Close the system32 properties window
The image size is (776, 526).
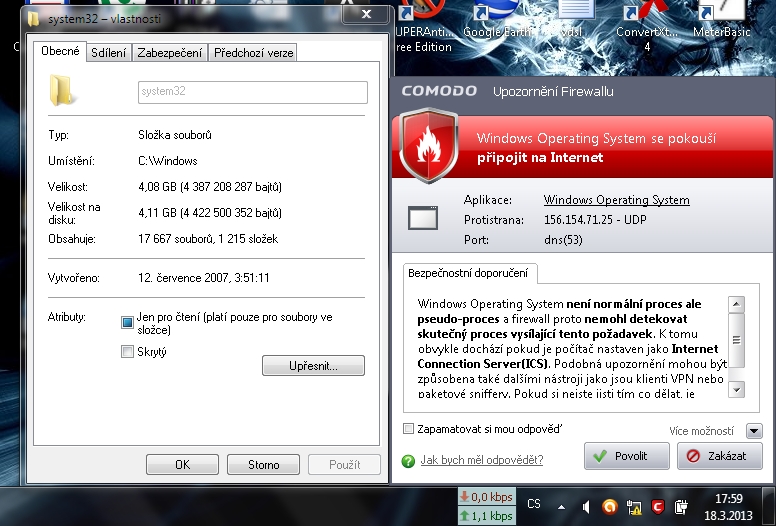(366, 14)
